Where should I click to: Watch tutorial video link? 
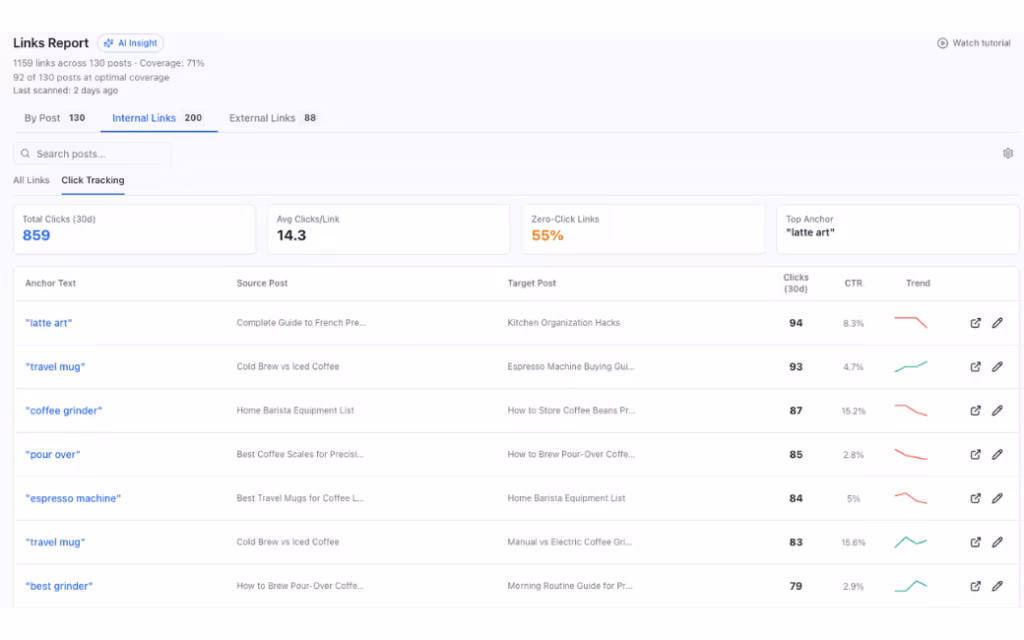pos(974,43)
